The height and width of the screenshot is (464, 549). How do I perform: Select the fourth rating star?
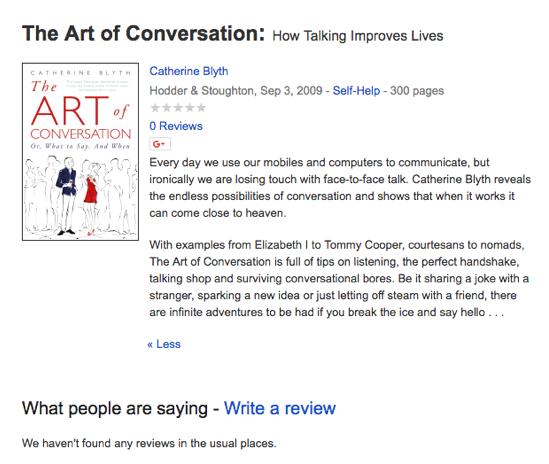(189, 108)
